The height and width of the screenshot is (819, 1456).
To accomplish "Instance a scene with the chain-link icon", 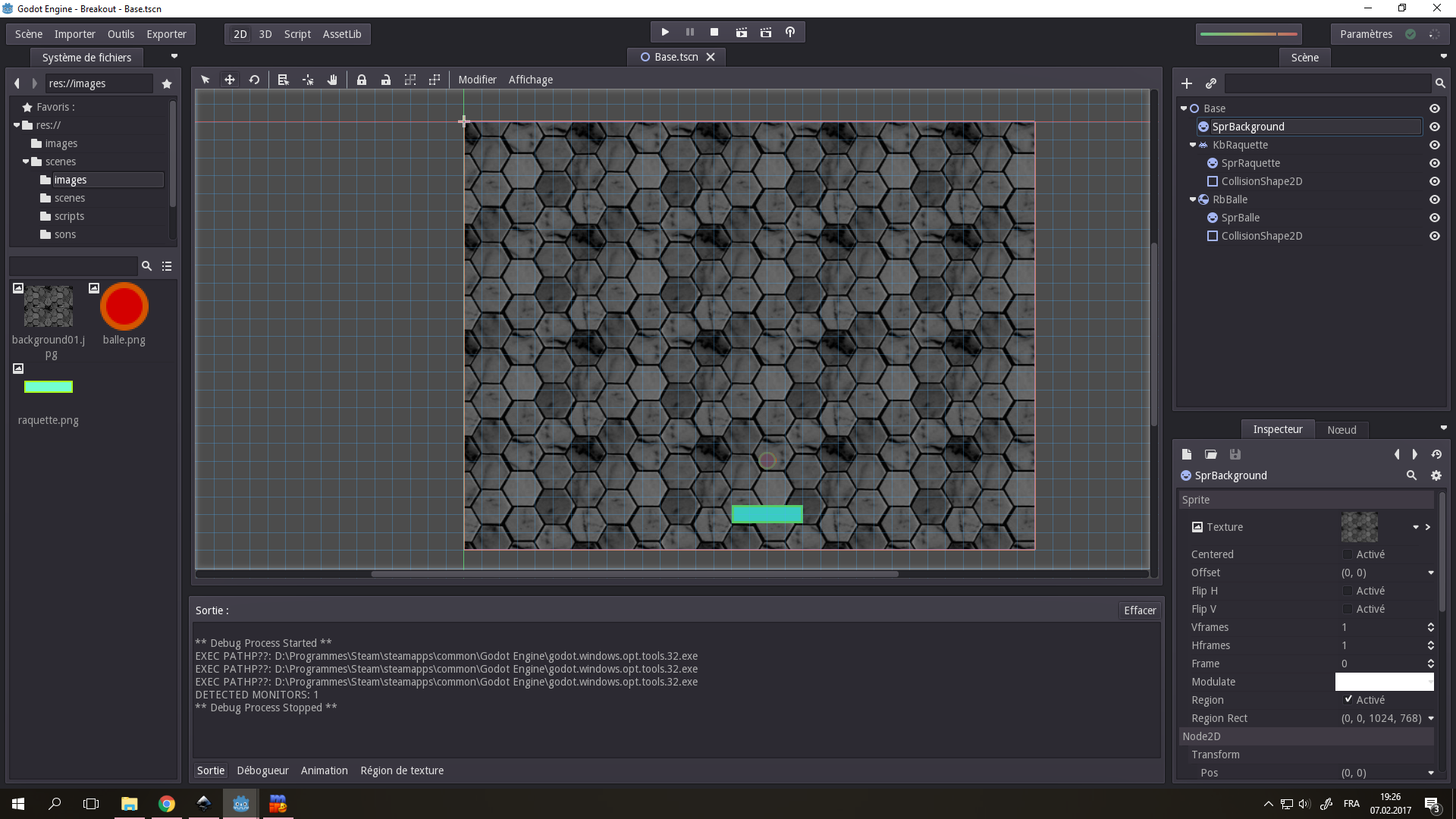I will [x=1211, y=83].
